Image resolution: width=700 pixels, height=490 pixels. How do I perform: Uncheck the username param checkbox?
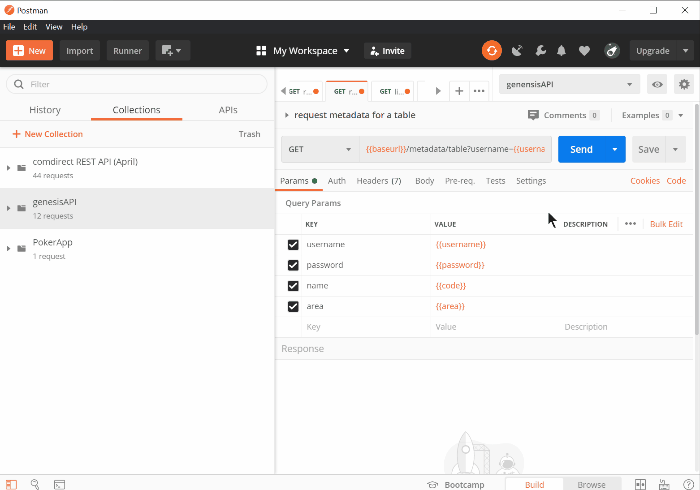[x=293, y=245]
